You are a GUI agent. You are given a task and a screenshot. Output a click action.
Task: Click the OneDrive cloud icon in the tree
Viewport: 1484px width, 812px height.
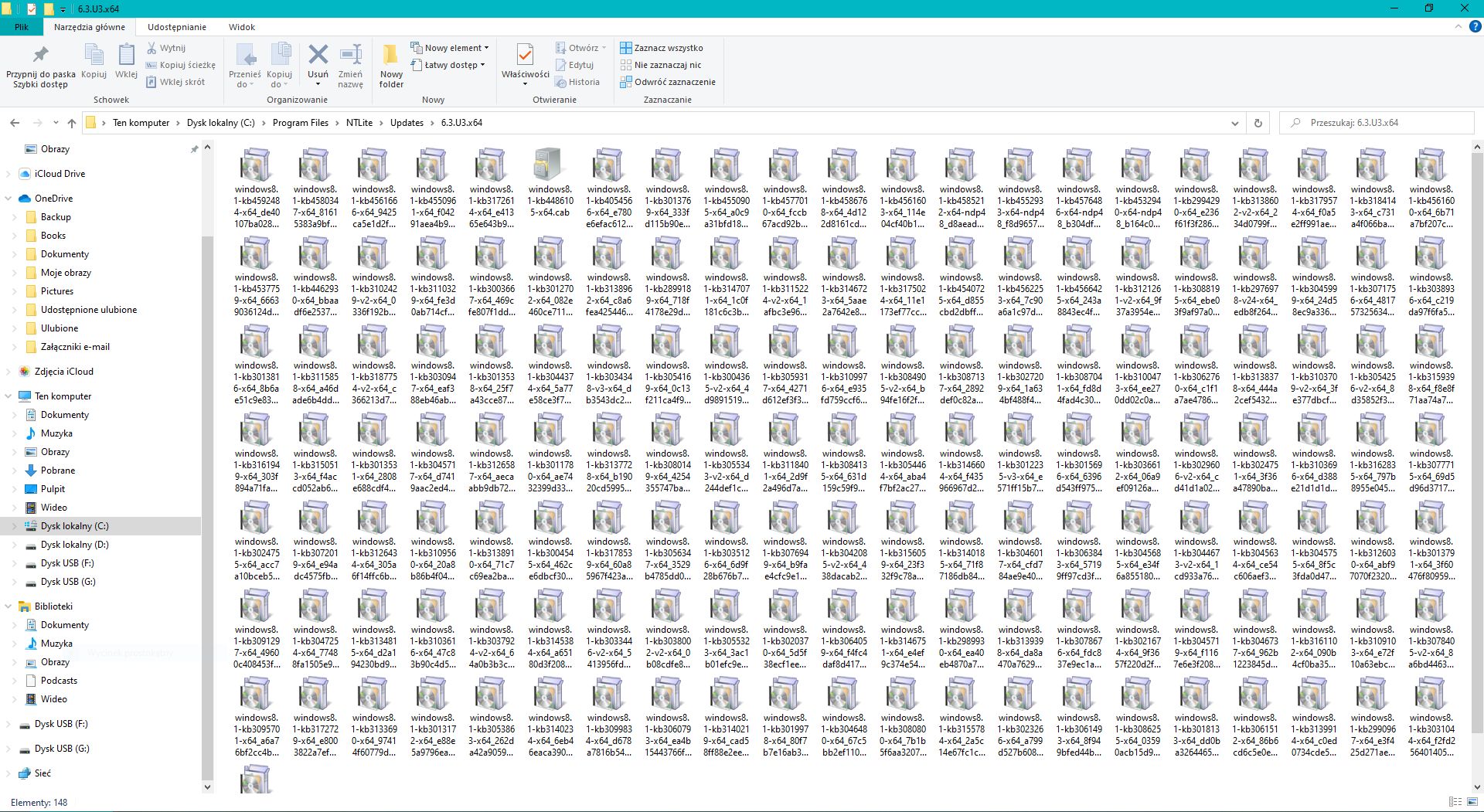(25, 199)
